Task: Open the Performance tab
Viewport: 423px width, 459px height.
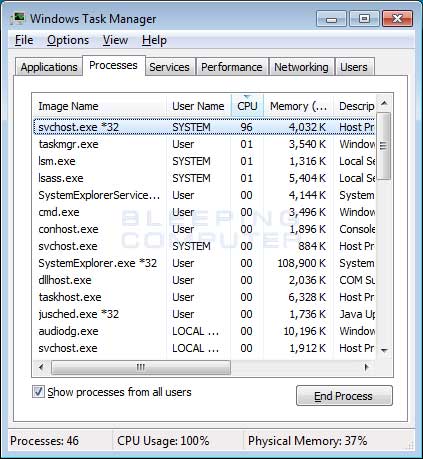Action: pyautogui.click(x=232, y=67)
